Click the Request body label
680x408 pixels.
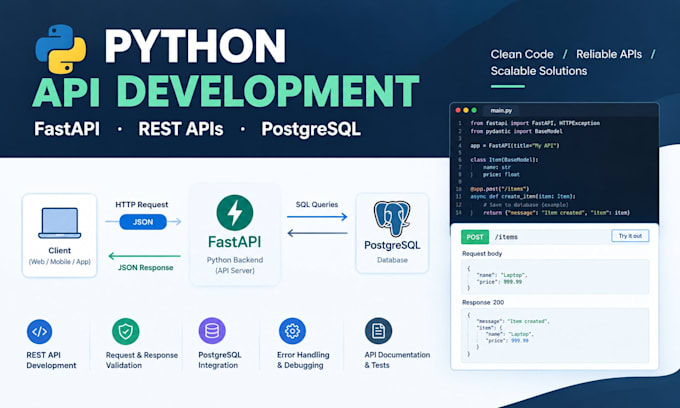(482, 254)
